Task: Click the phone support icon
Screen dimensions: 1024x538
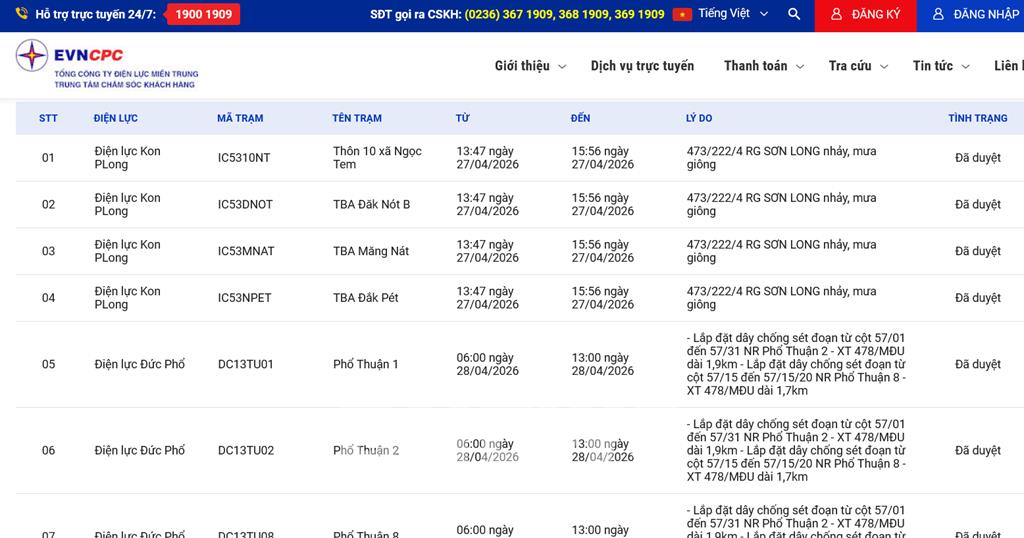Action: click(21, 15)
